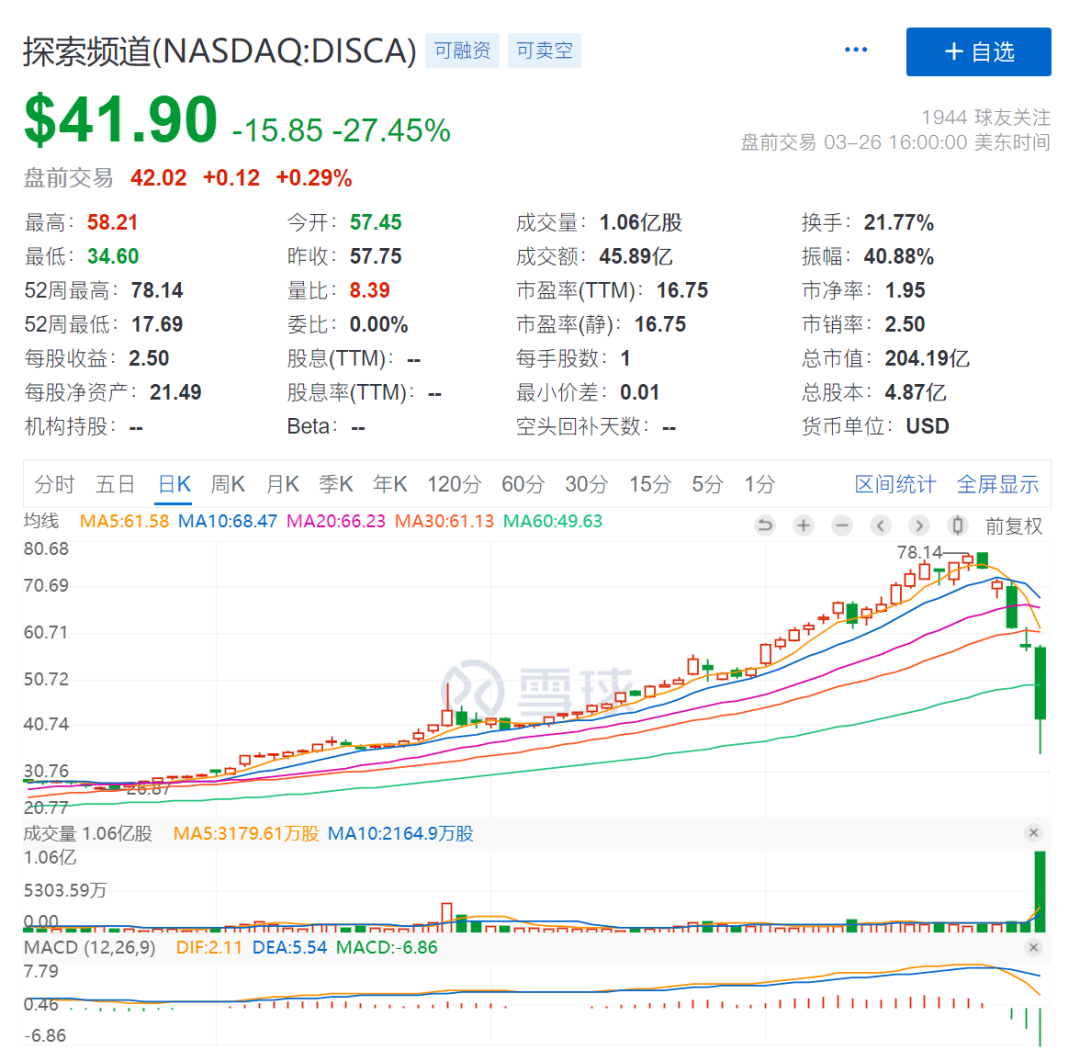This screenshot has width=1080, height=1050.
Task: Click the 52周最低 value 17.69
Action: (x=157, y=324)
